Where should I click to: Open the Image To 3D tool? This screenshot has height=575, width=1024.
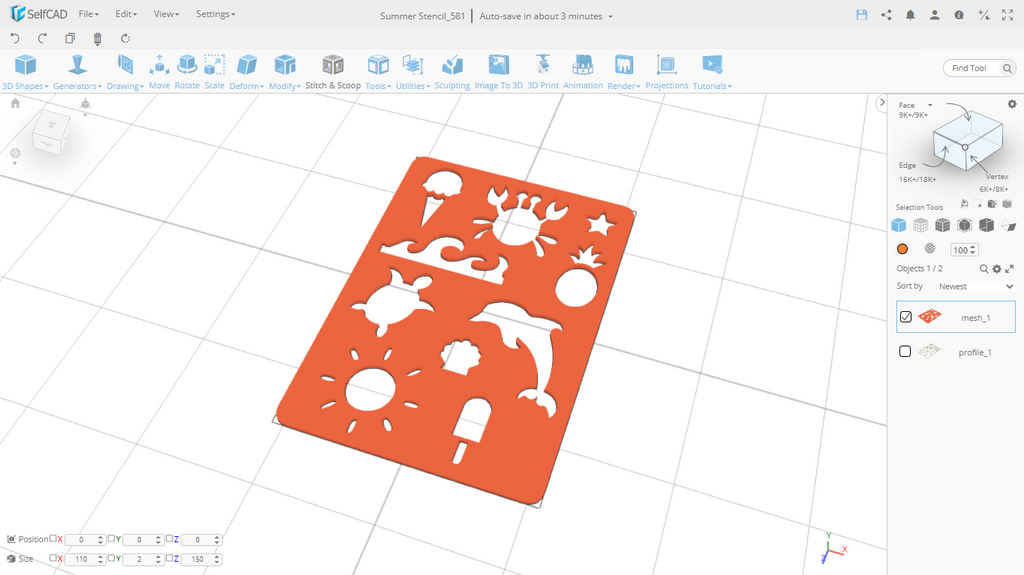pyautogui.click(x=498, y=71)
